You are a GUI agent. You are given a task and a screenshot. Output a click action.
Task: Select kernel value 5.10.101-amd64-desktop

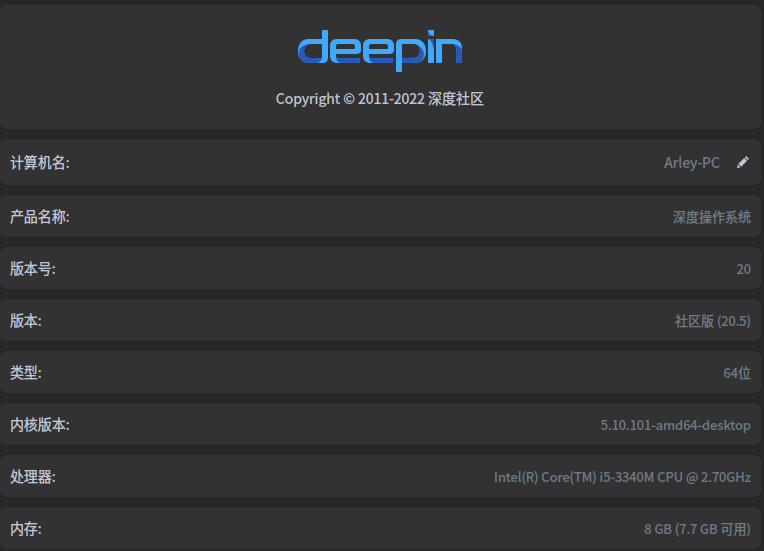point(675,425)
